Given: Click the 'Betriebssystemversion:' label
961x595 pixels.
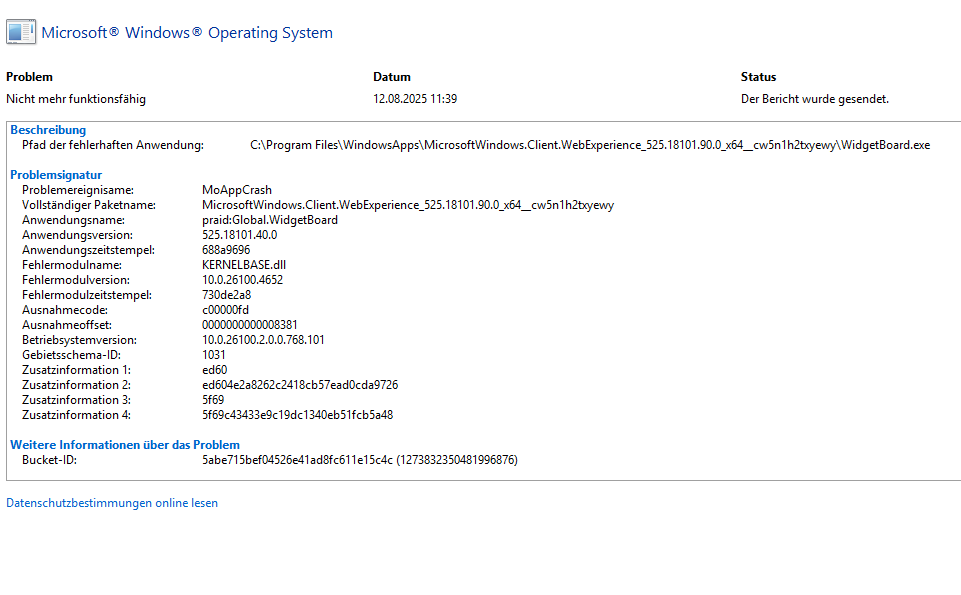Looking at the screenshot, I should click(80, 340).
